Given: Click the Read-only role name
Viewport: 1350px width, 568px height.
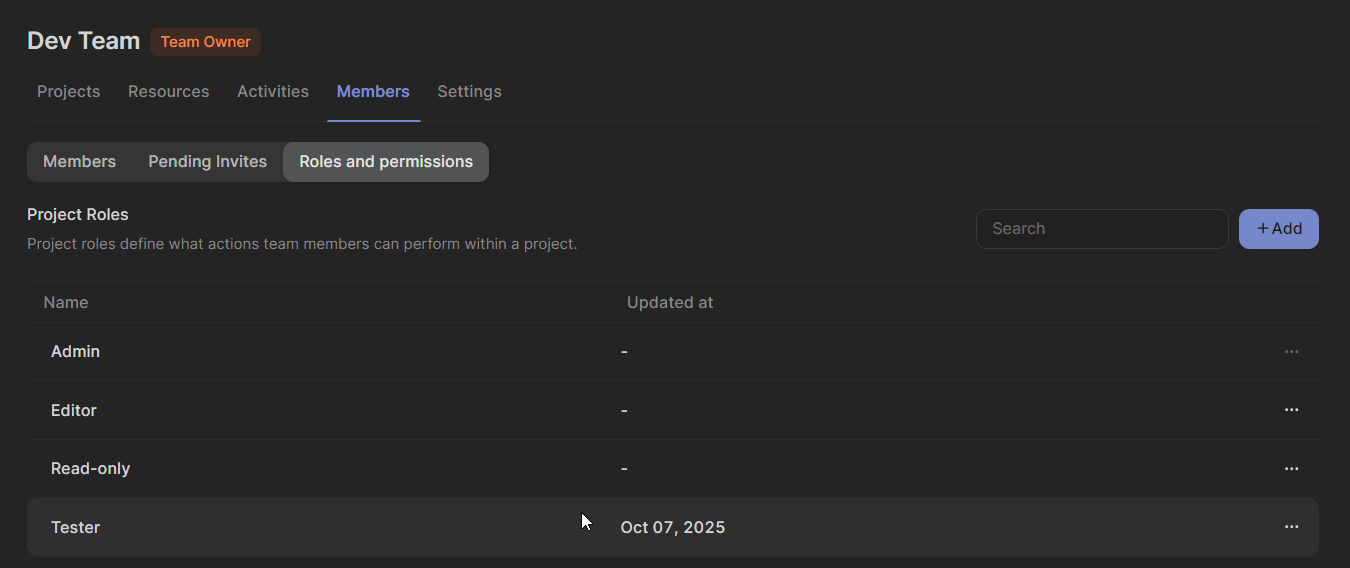Looking at the screenshot, I should coord(91,469).
